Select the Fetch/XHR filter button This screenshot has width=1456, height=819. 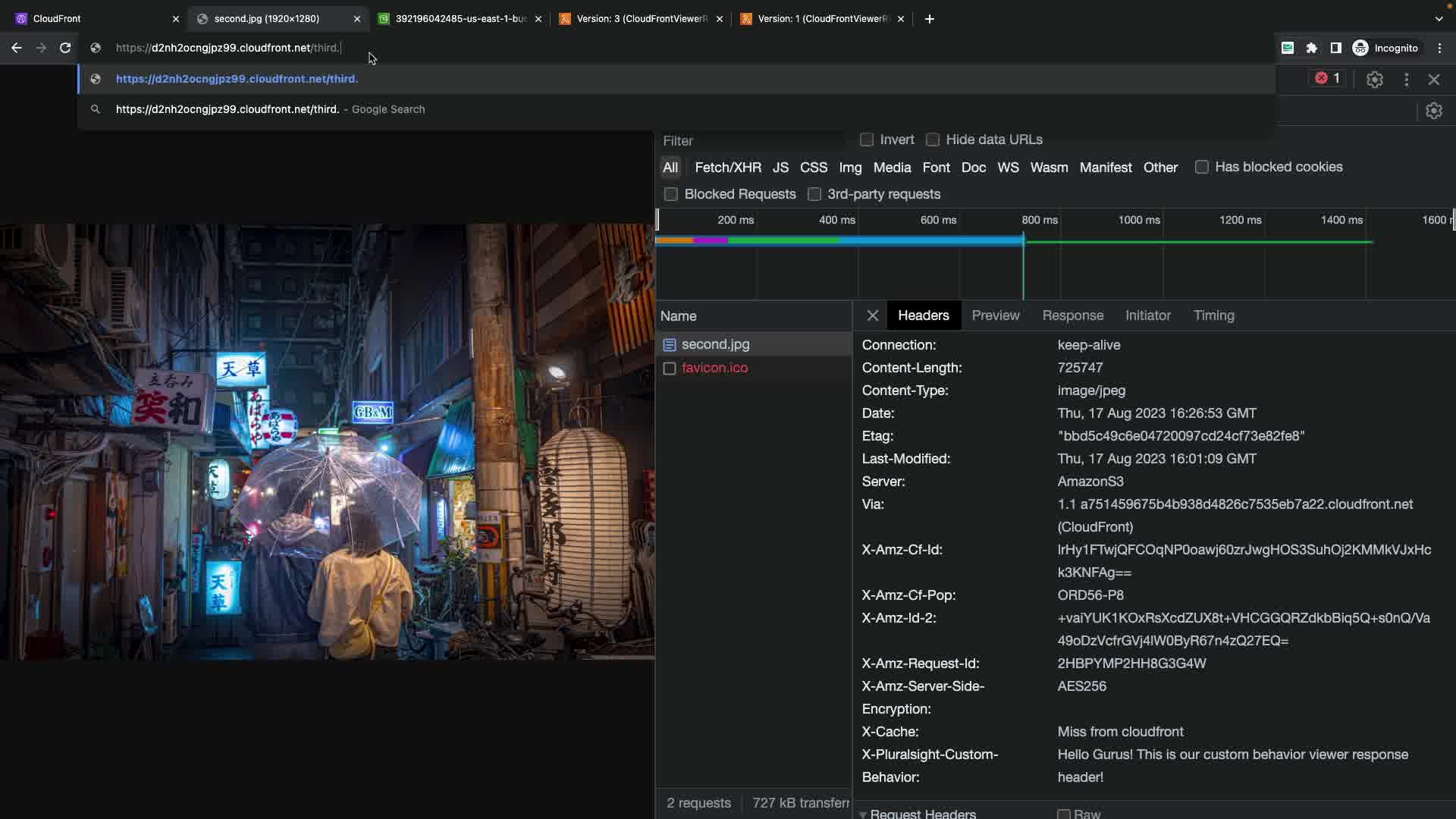point(727,168)
